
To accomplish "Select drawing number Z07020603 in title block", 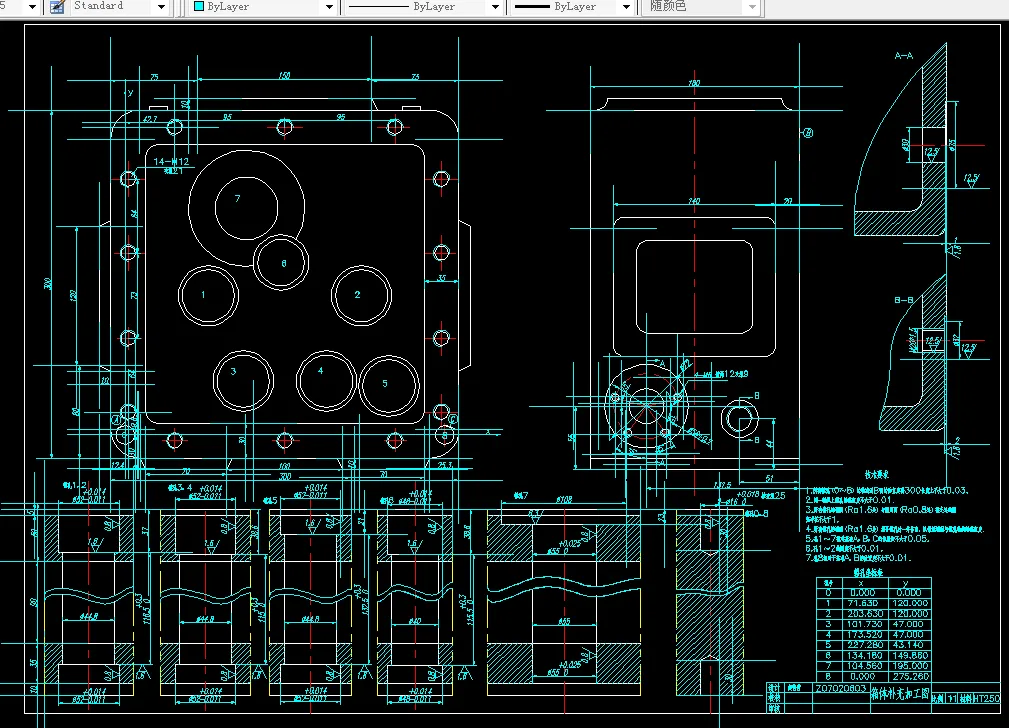I will [840, 688].
